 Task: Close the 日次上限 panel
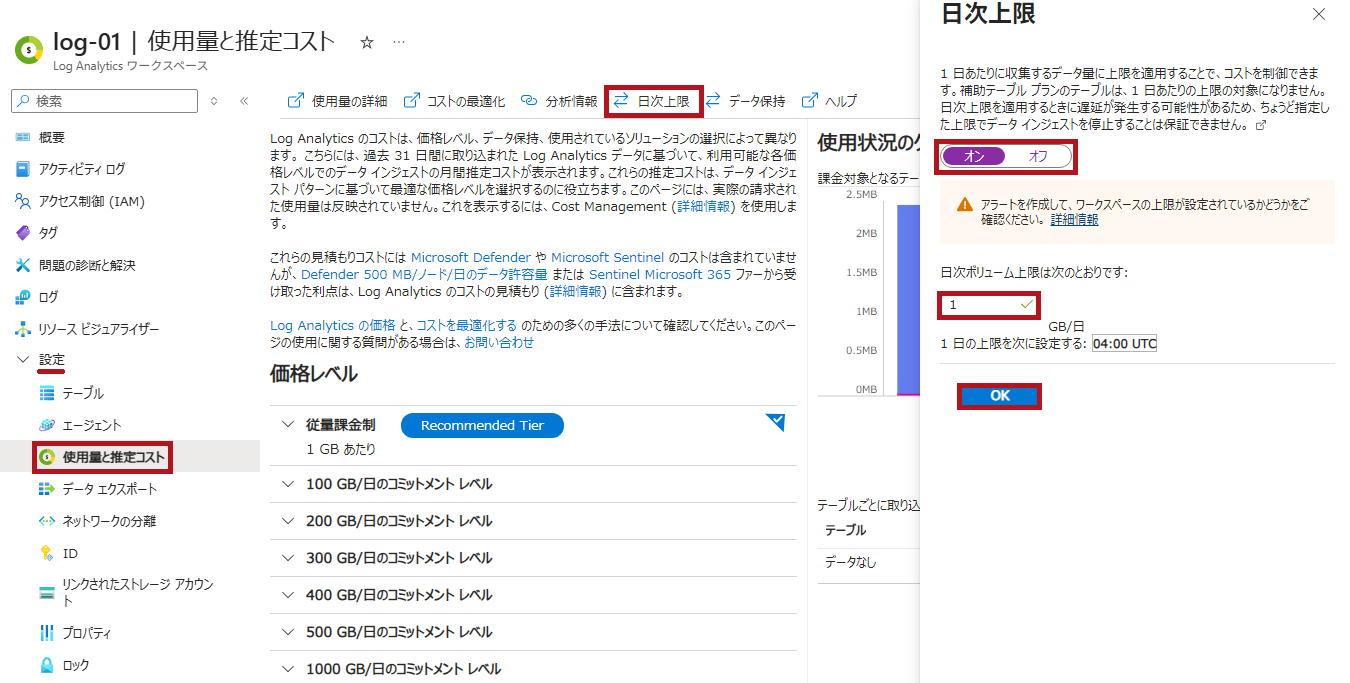tap(1319, 14)
